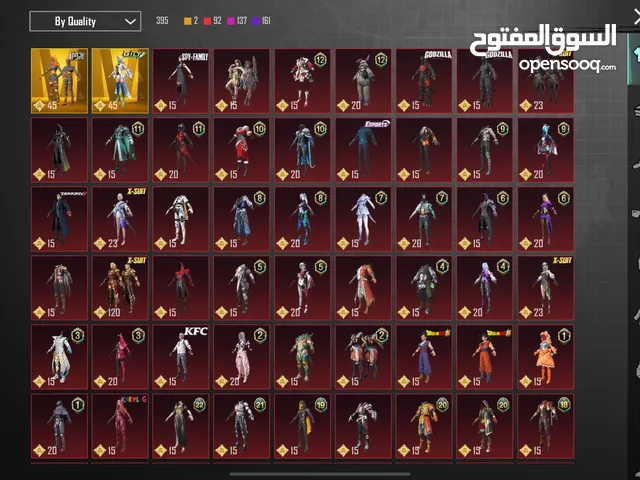Select the X-SUIT outfit in third row
This screenshot has width=640, height=480.
pyautogui.click(x=120, y=219)
